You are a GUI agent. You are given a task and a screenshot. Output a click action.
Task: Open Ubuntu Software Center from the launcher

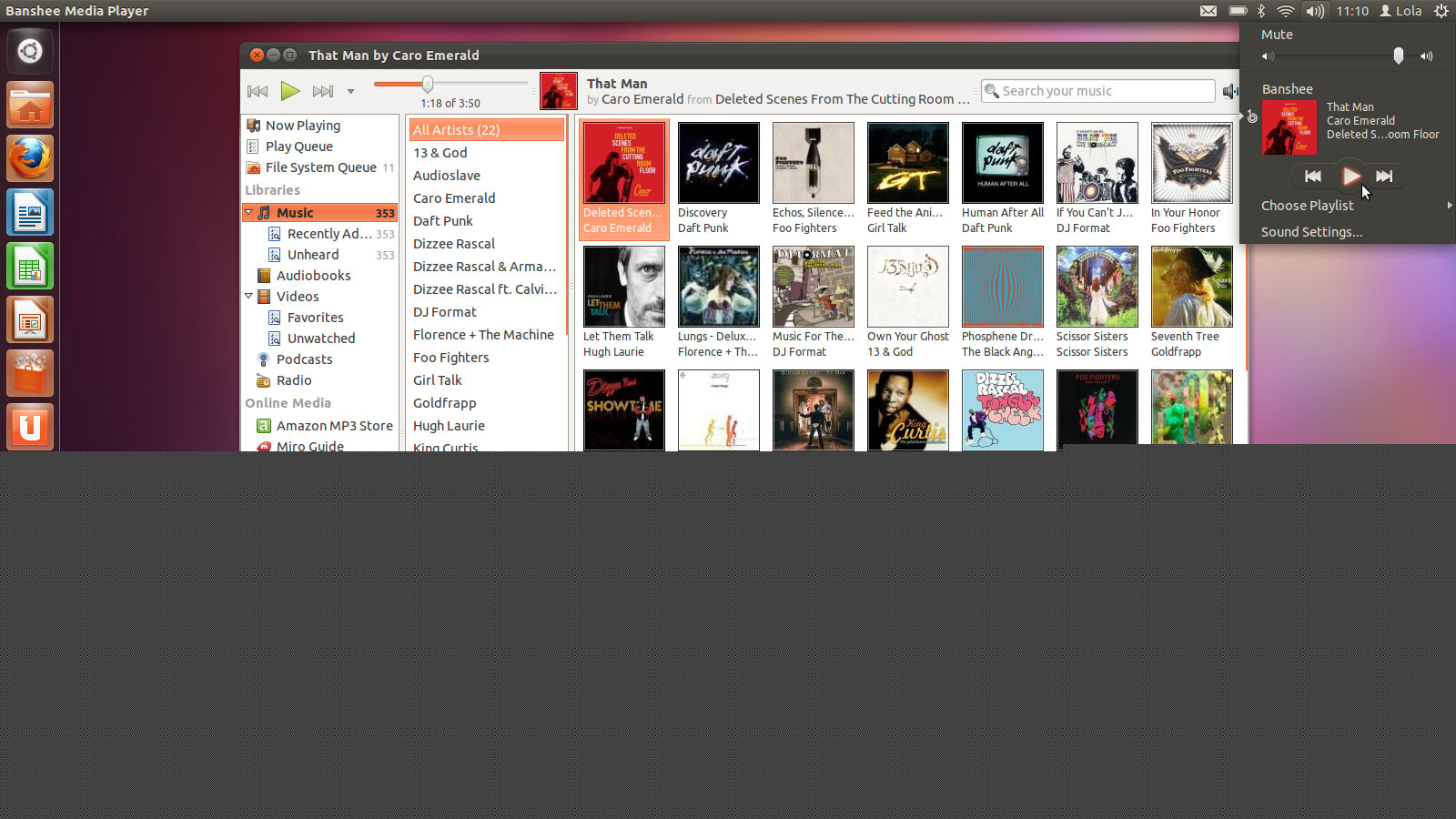pos(30,373)
